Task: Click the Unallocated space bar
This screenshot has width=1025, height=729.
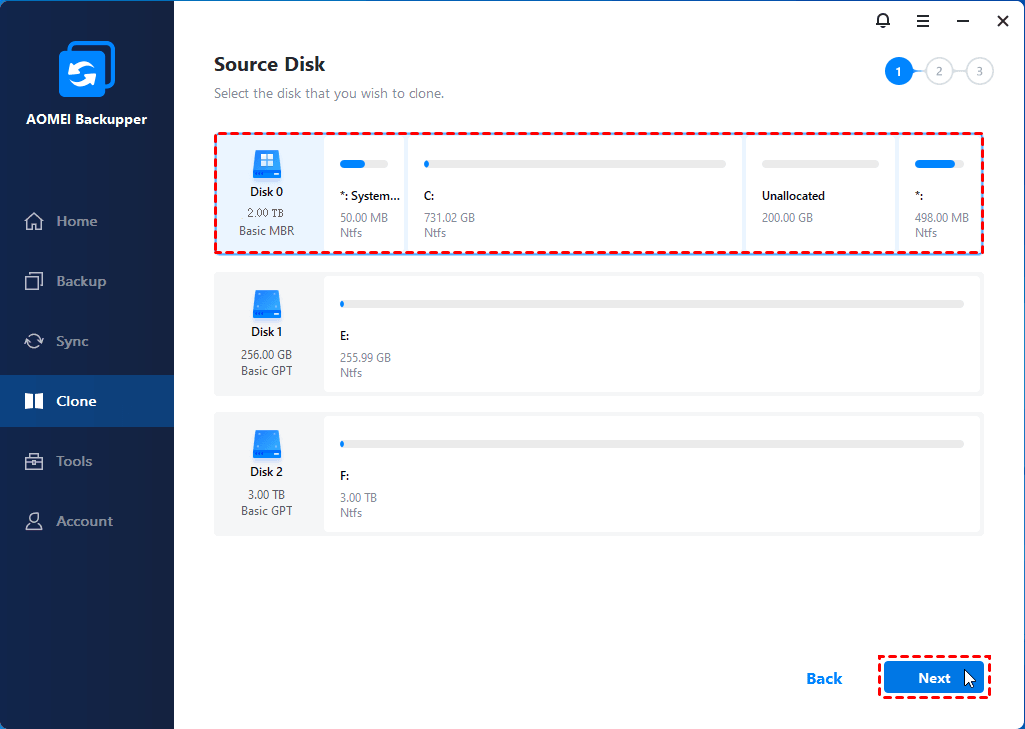Action: pos(820,164)
